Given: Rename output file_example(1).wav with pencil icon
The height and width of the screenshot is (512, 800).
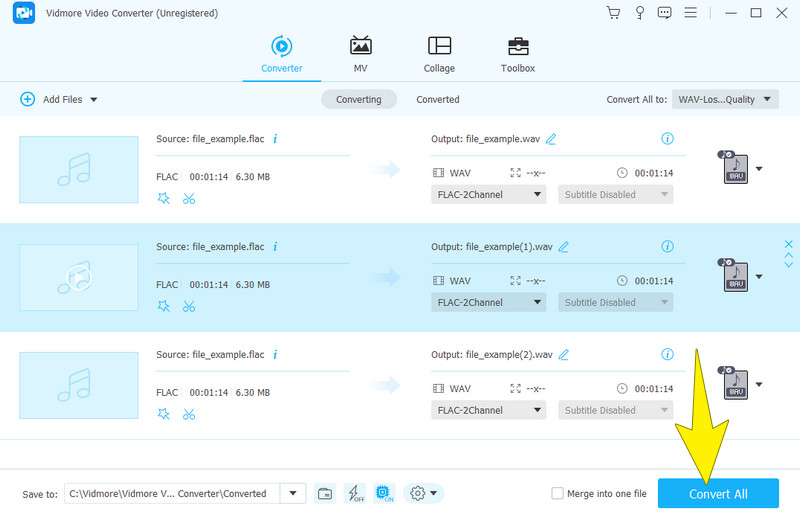Looking at the screenshot, I should pos(564,246).
